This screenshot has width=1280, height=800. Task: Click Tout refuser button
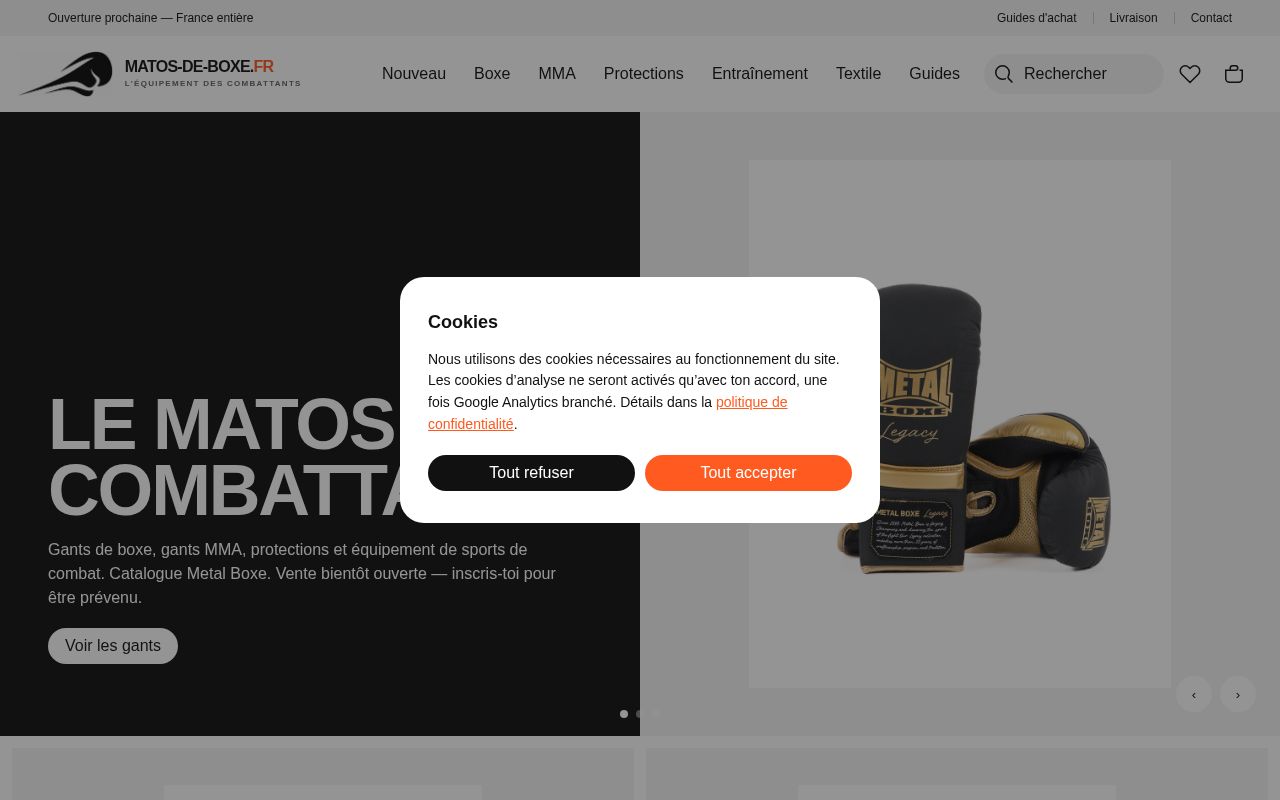[531, 473]
